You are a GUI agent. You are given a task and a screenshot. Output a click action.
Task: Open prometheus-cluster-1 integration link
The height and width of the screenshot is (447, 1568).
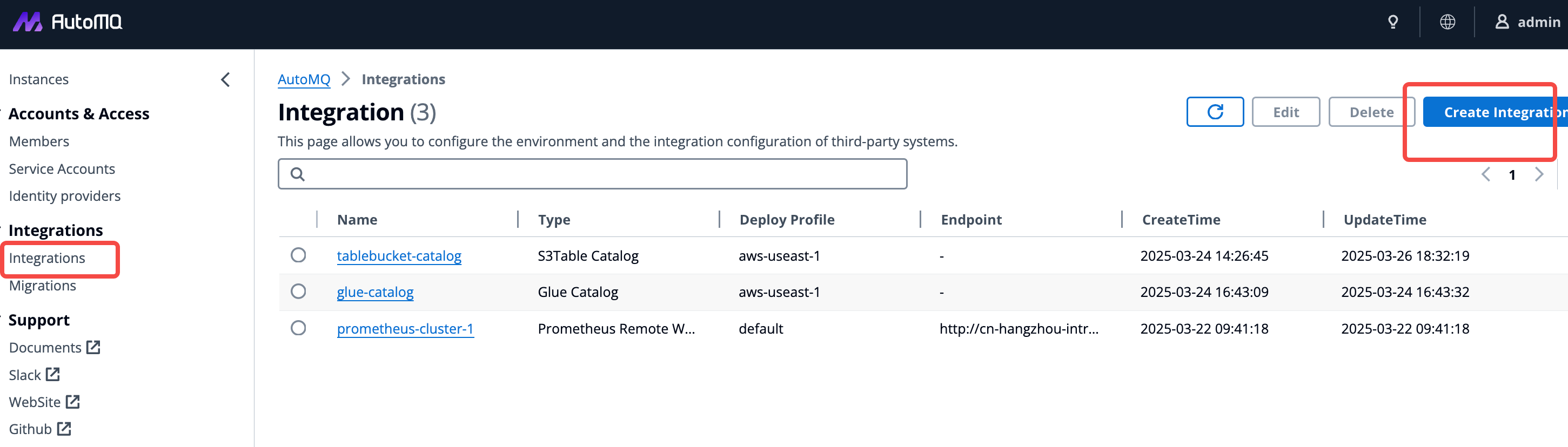pyautogui.click(x=405, y=328)
